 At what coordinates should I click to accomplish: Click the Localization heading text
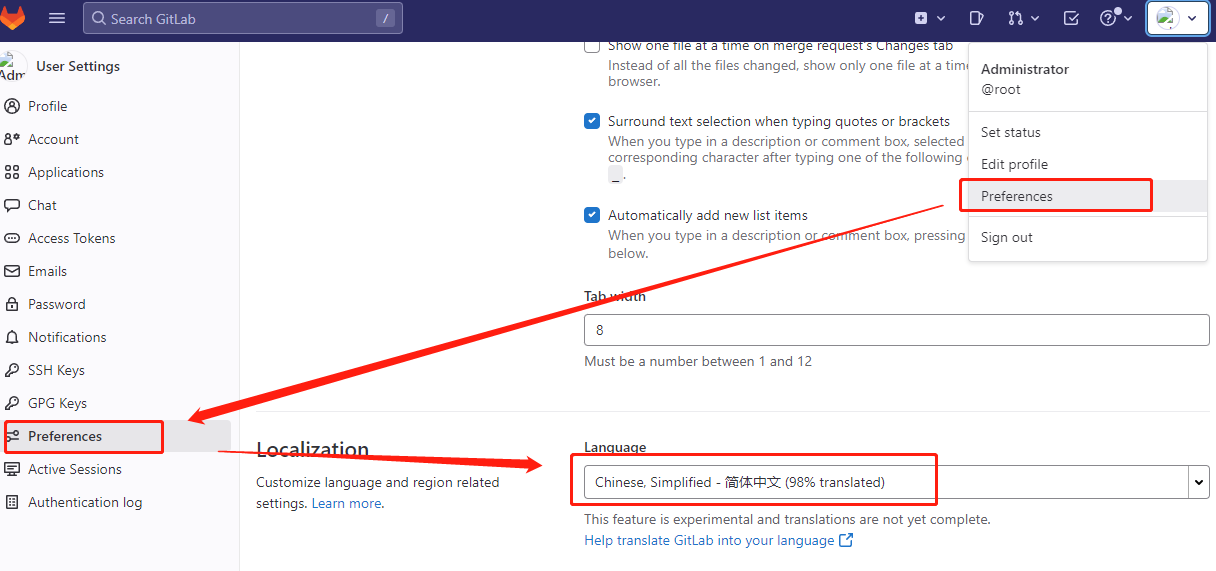click(312, 449)
